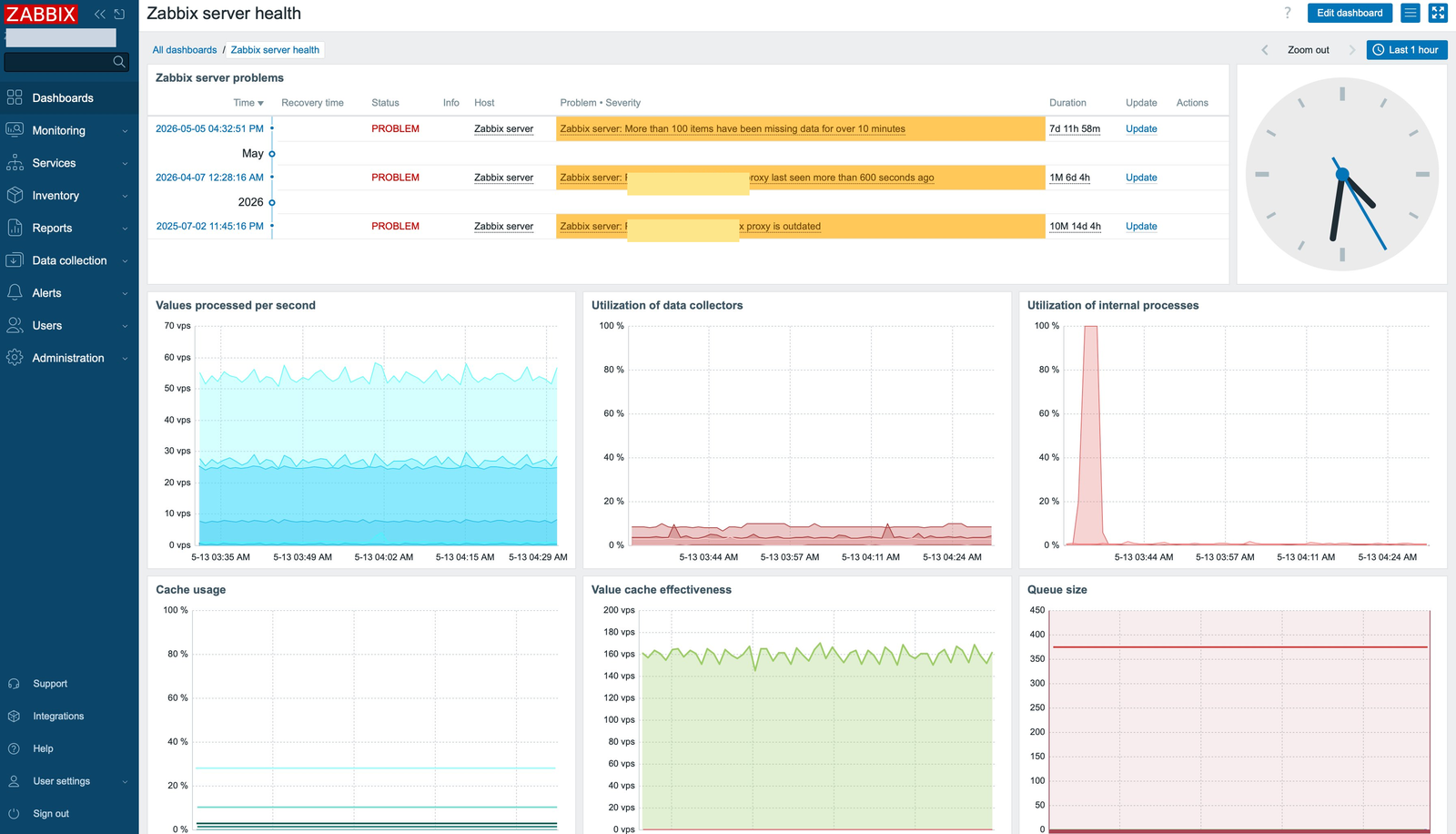Viewport: 1456px width, 834px height.
Task: Click the Zoom out button
Action: [x=1309, y=50]
